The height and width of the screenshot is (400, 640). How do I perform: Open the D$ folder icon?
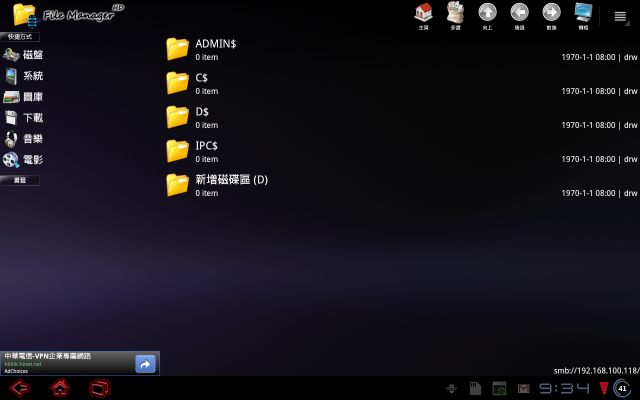tap(177, 117)
